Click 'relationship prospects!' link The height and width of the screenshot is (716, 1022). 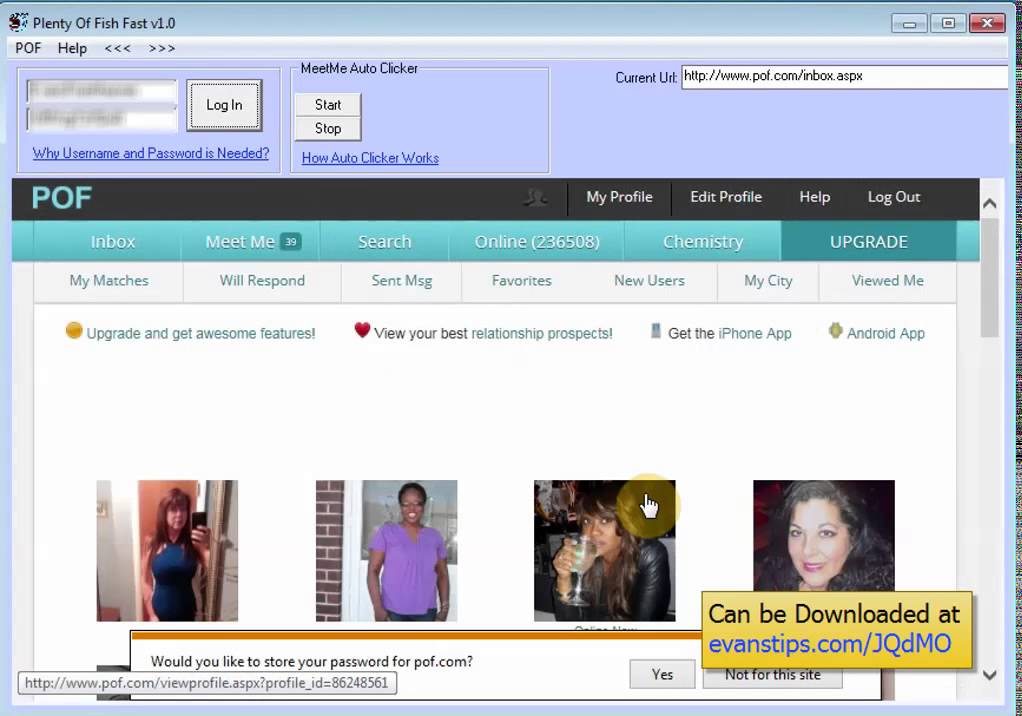(x=542, y=334)
